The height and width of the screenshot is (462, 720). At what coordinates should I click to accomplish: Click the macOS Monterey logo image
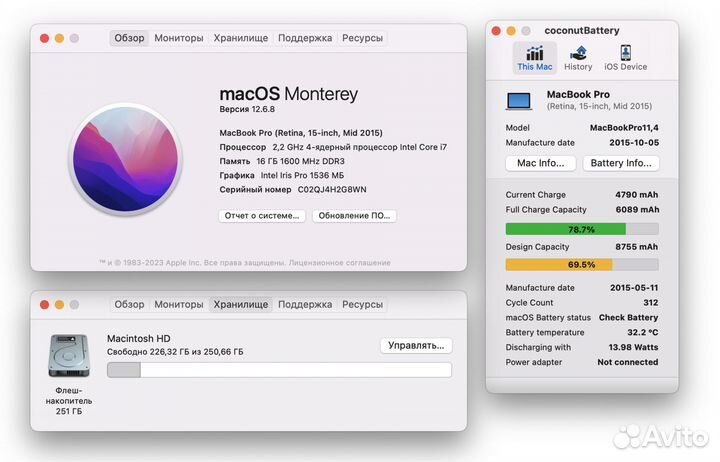(126, 159)
